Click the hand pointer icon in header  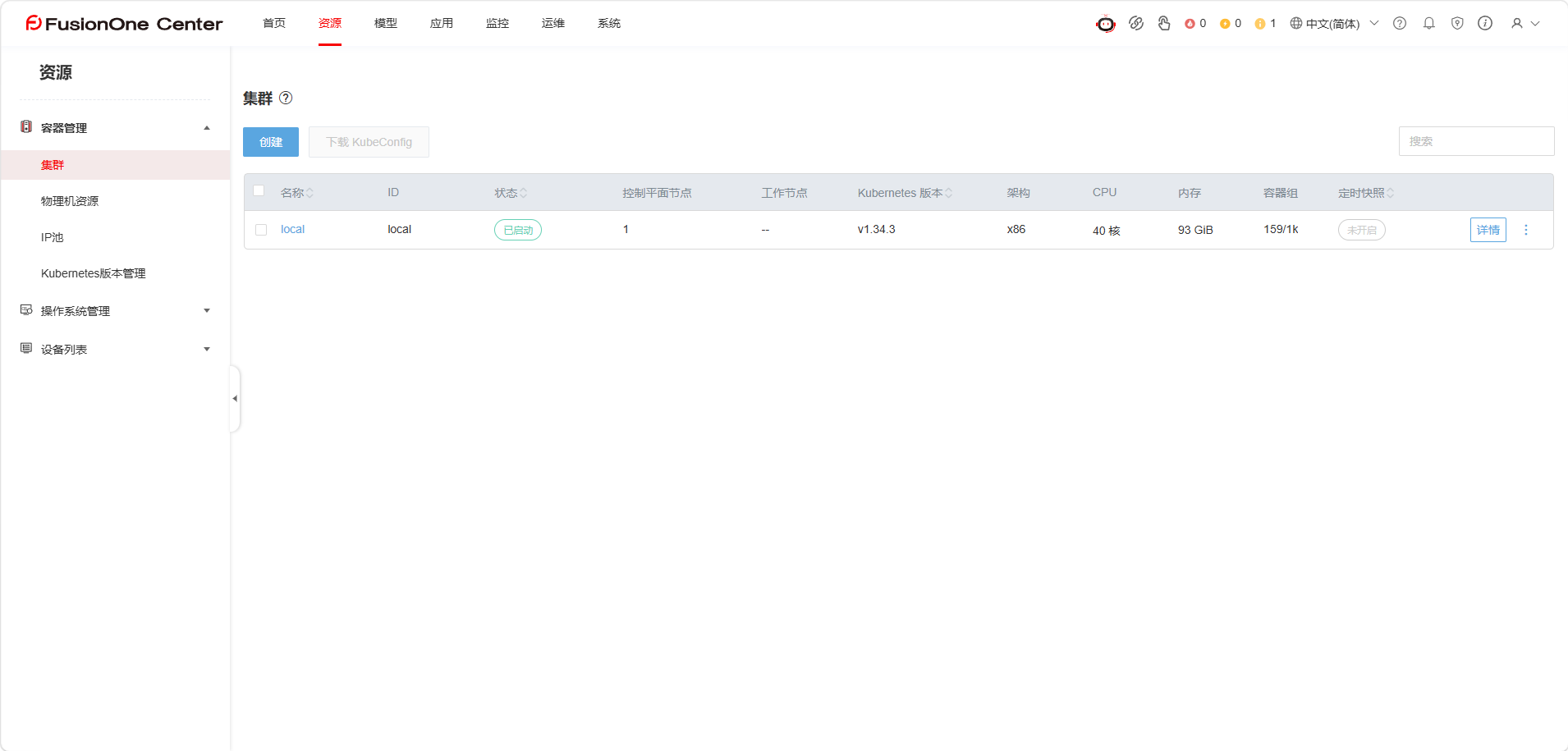click(1164, 23)
